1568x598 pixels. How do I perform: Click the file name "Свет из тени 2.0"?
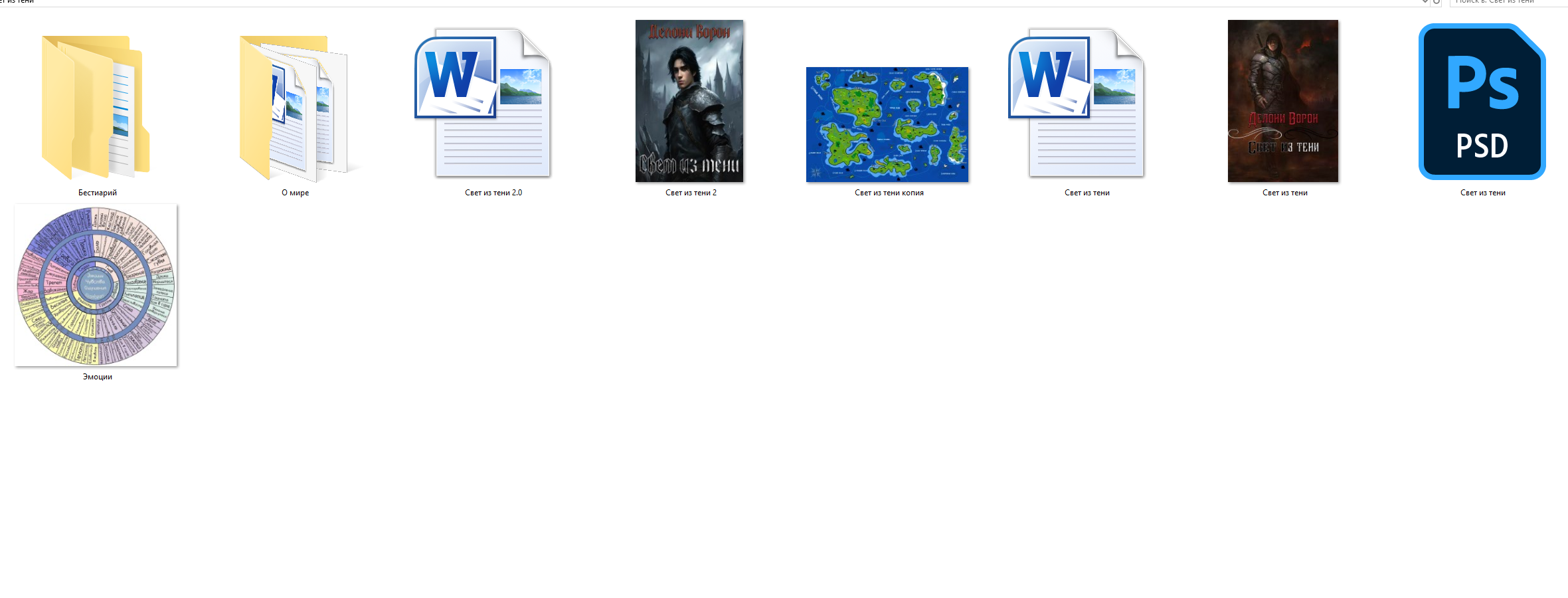pos(493,193)
